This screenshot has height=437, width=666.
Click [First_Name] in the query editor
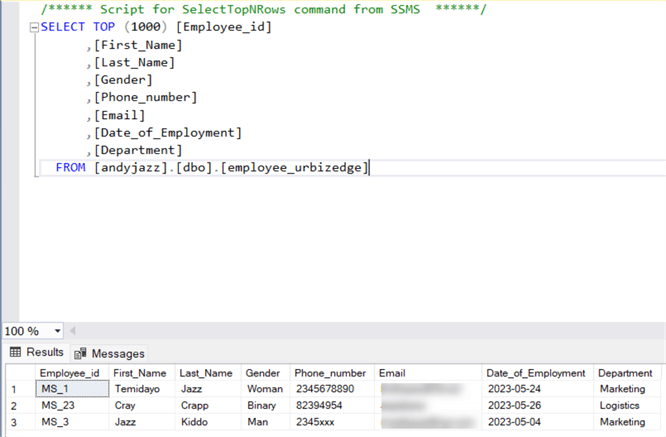(138, 45)
